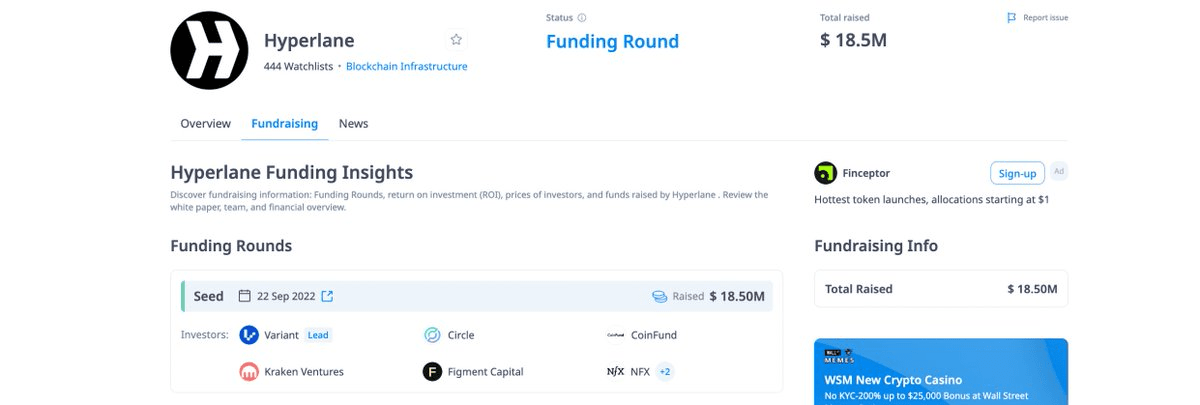Click the Report issue flag icon

[1012, 18]
